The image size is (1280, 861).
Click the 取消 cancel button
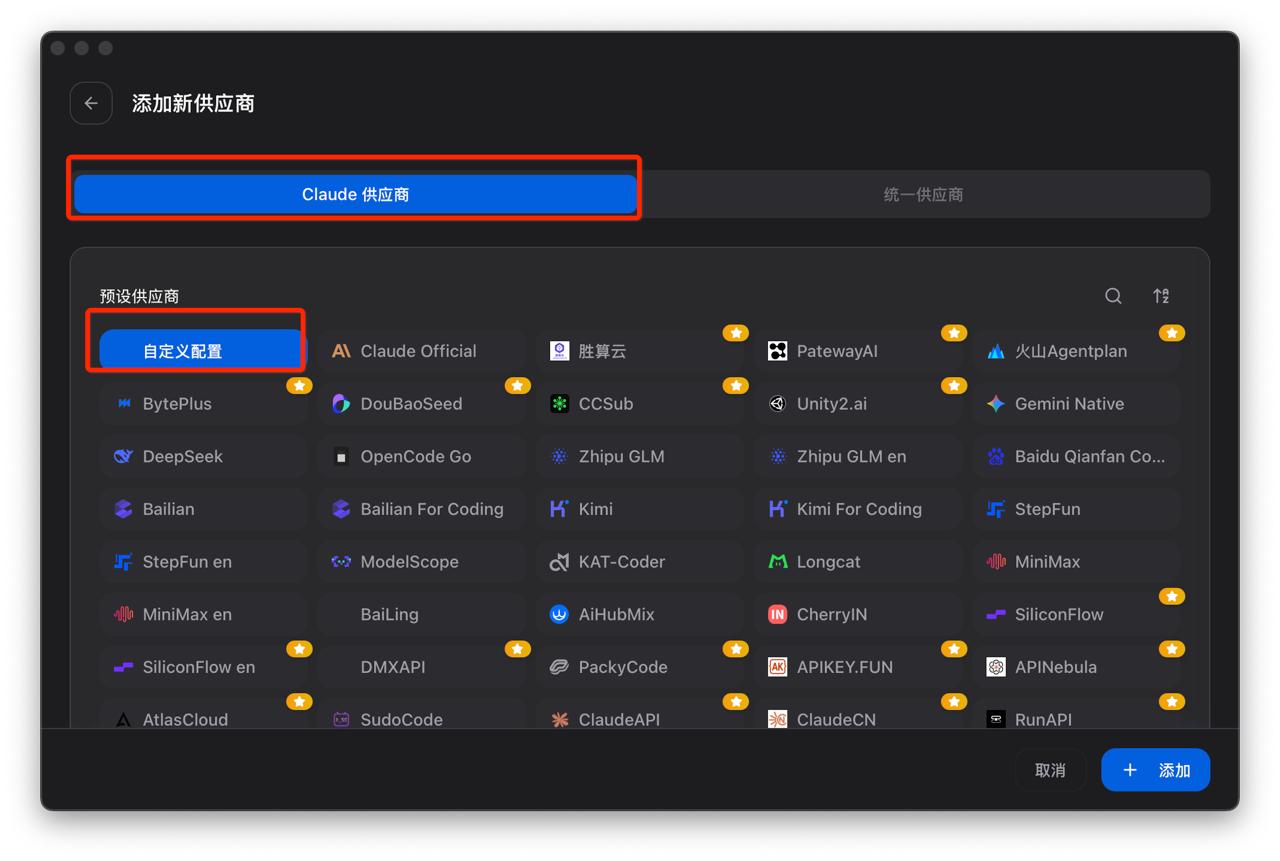(x=1050, y=770)
